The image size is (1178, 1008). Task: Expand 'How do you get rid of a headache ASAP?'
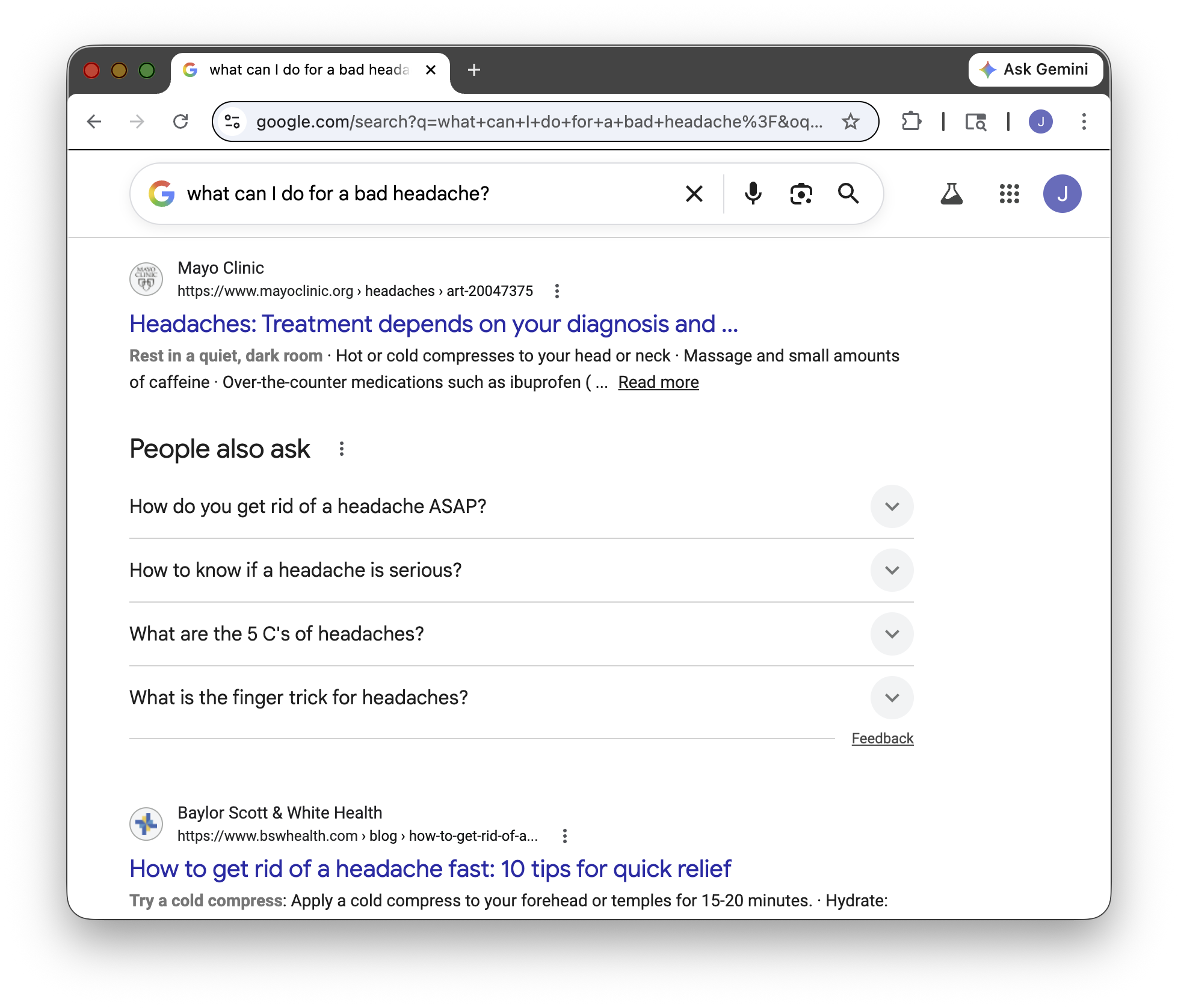pyautogui.click(x=892, y=506)
